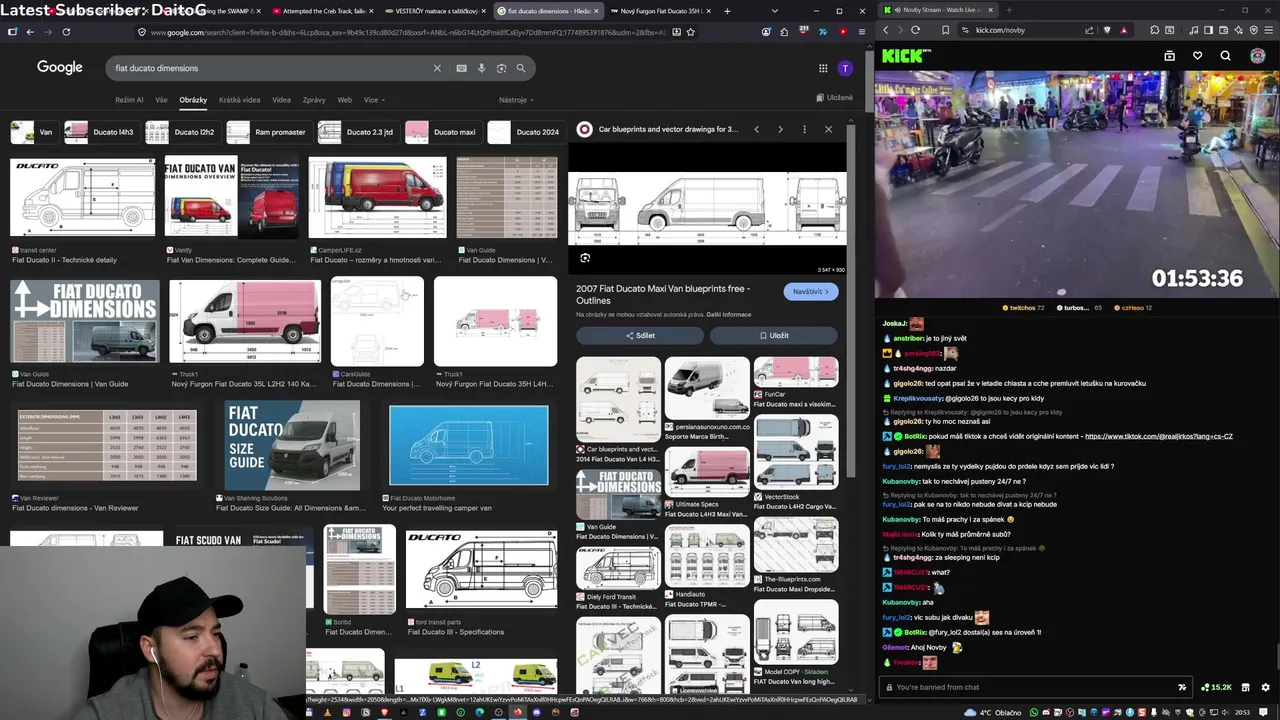Expand the Více dropdown
The image size is (1280, 720).
pyautogui.click(x=374, y=100)
